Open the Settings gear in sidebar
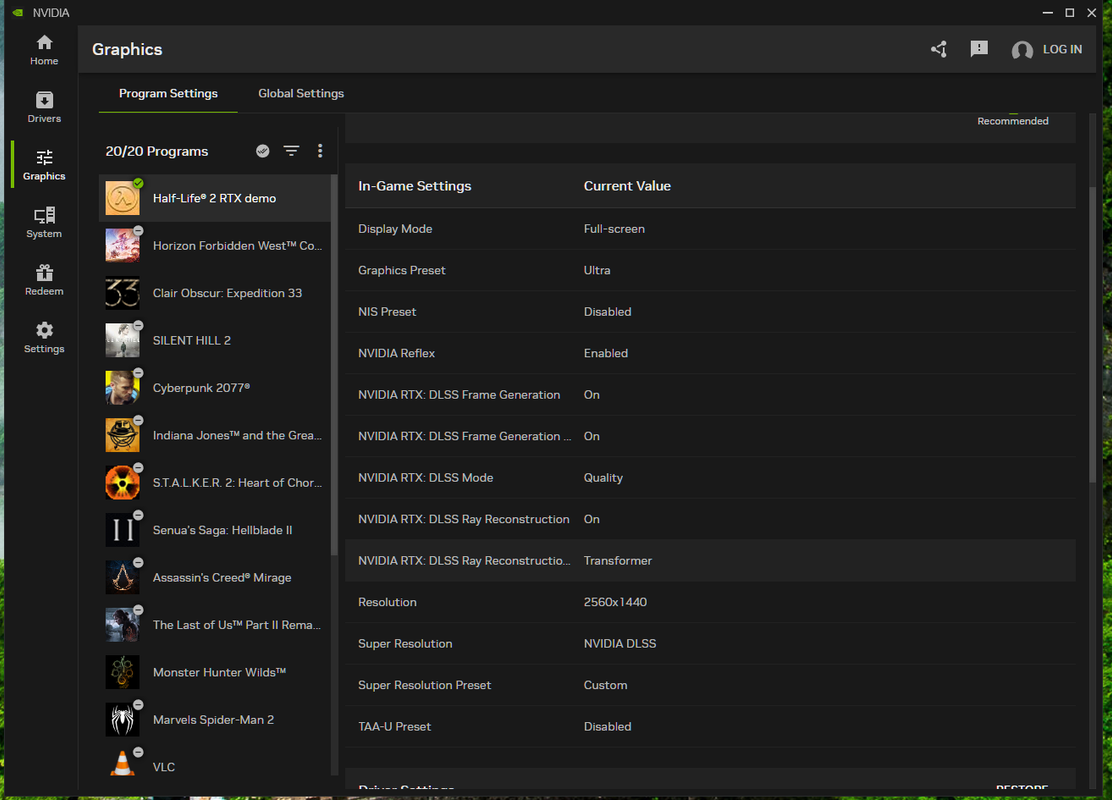The width and height of the screenshot is (1112, 800). click(44, 338)
